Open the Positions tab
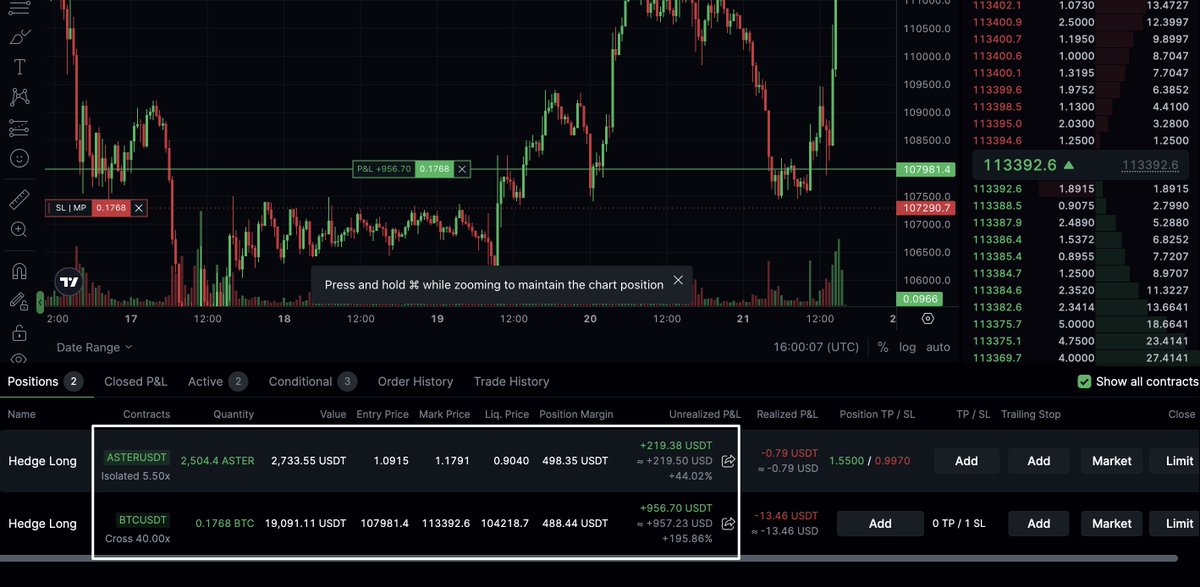 click(x=45, y=381)
